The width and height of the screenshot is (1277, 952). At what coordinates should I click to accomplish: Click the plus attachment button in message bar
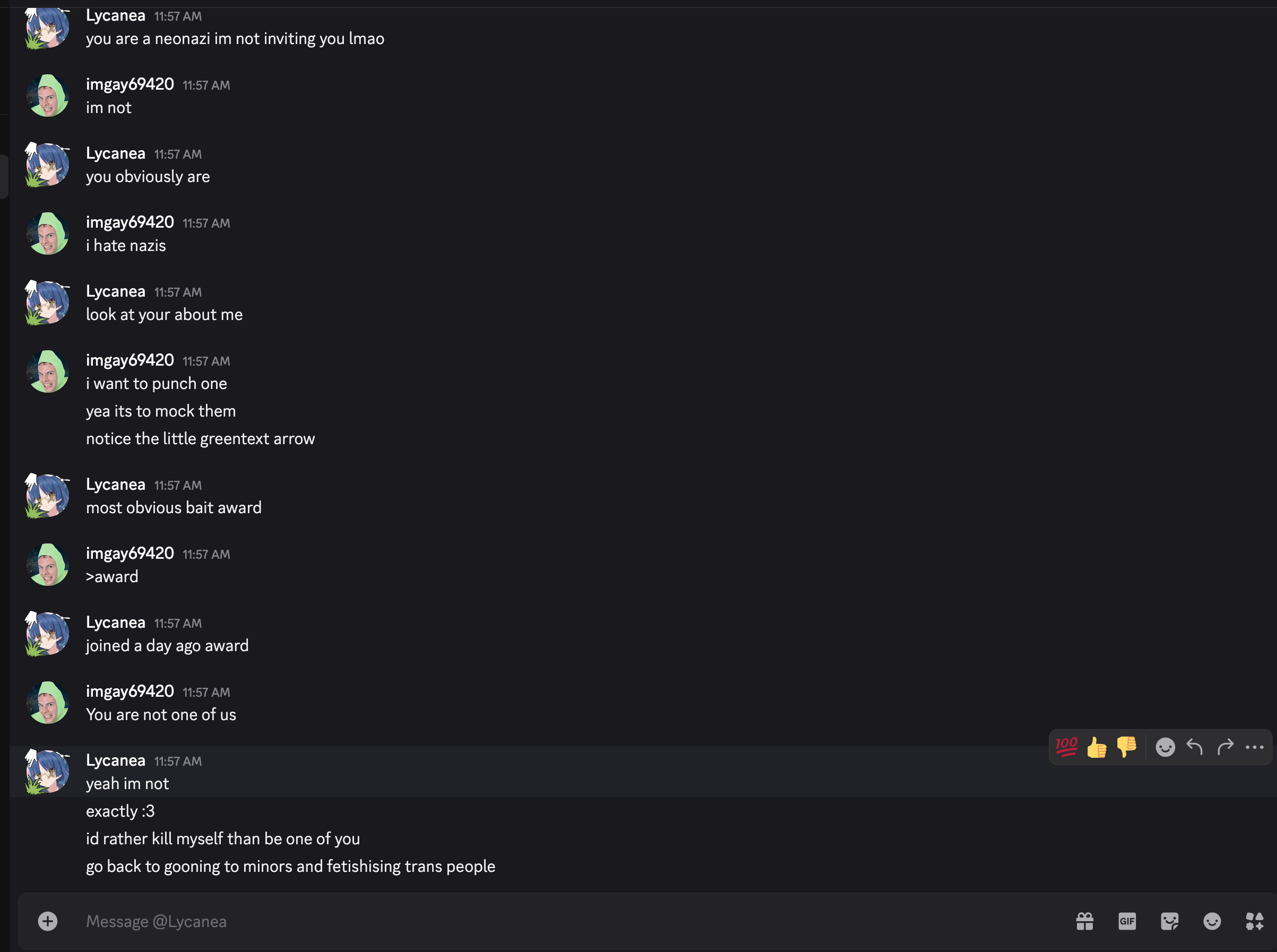tap(48, 921)
